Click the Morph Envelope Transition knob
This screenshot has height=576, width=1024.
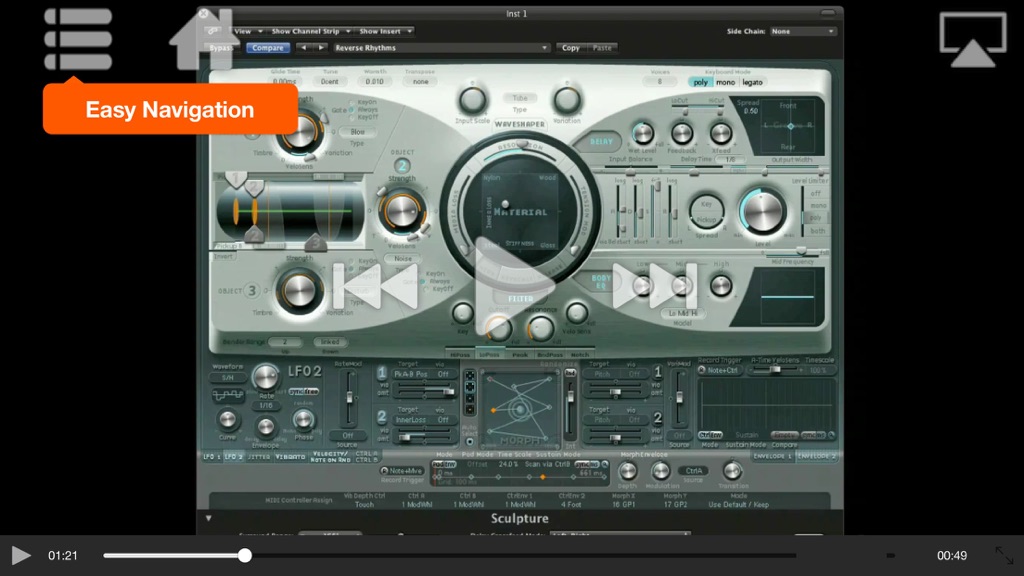point(732,471)
